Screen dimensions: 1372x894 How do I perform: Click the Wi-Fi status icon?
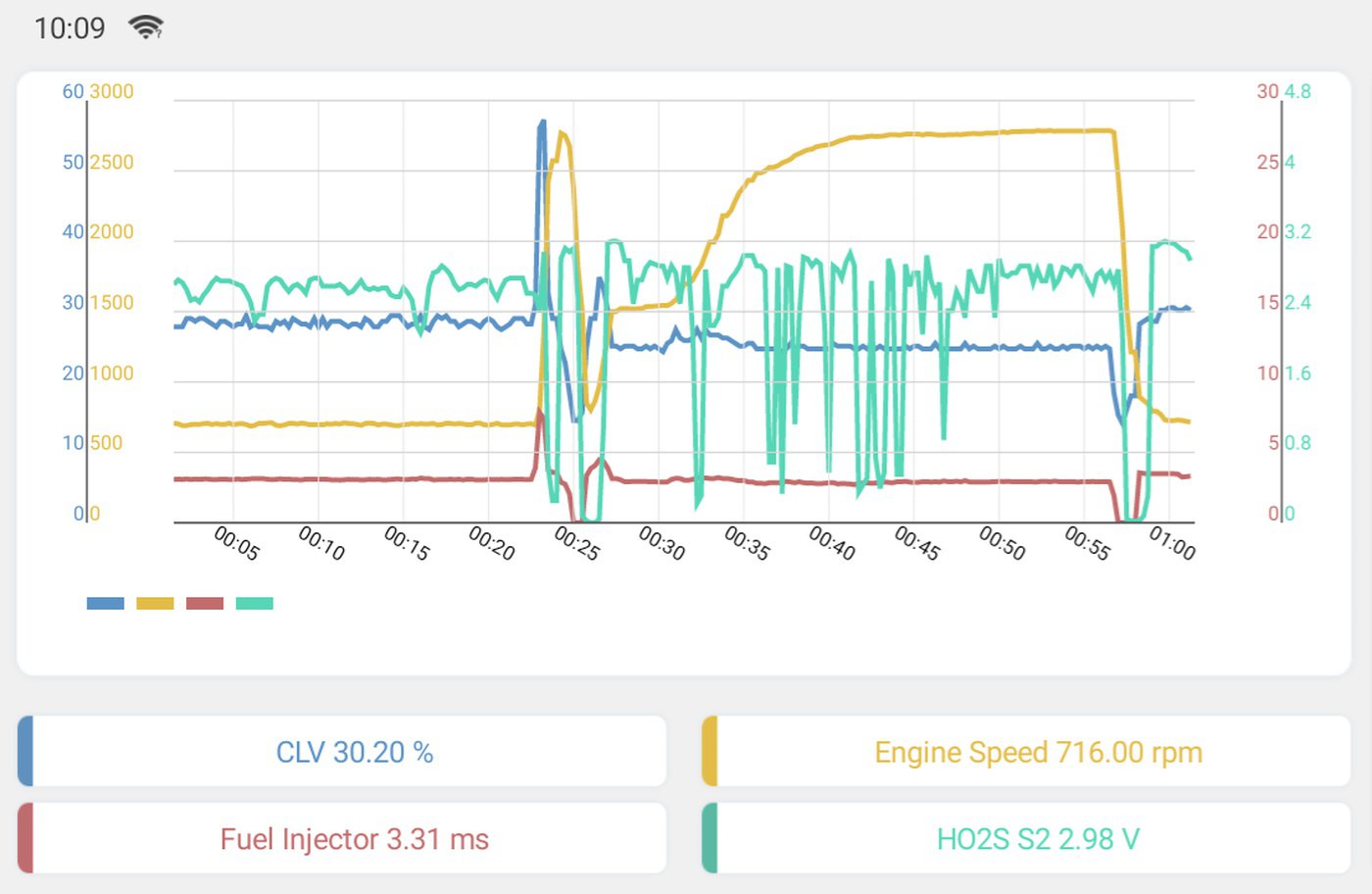(146, 27)
